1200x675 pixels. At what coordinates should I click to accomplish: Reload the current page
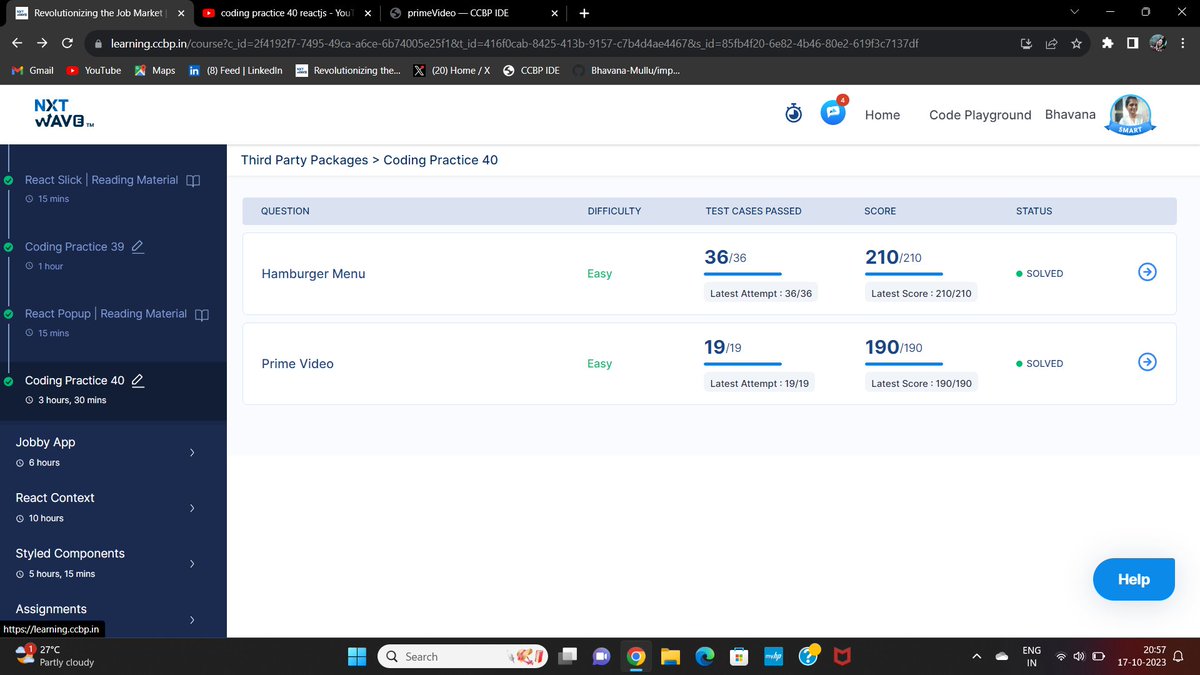click(67, 43)
